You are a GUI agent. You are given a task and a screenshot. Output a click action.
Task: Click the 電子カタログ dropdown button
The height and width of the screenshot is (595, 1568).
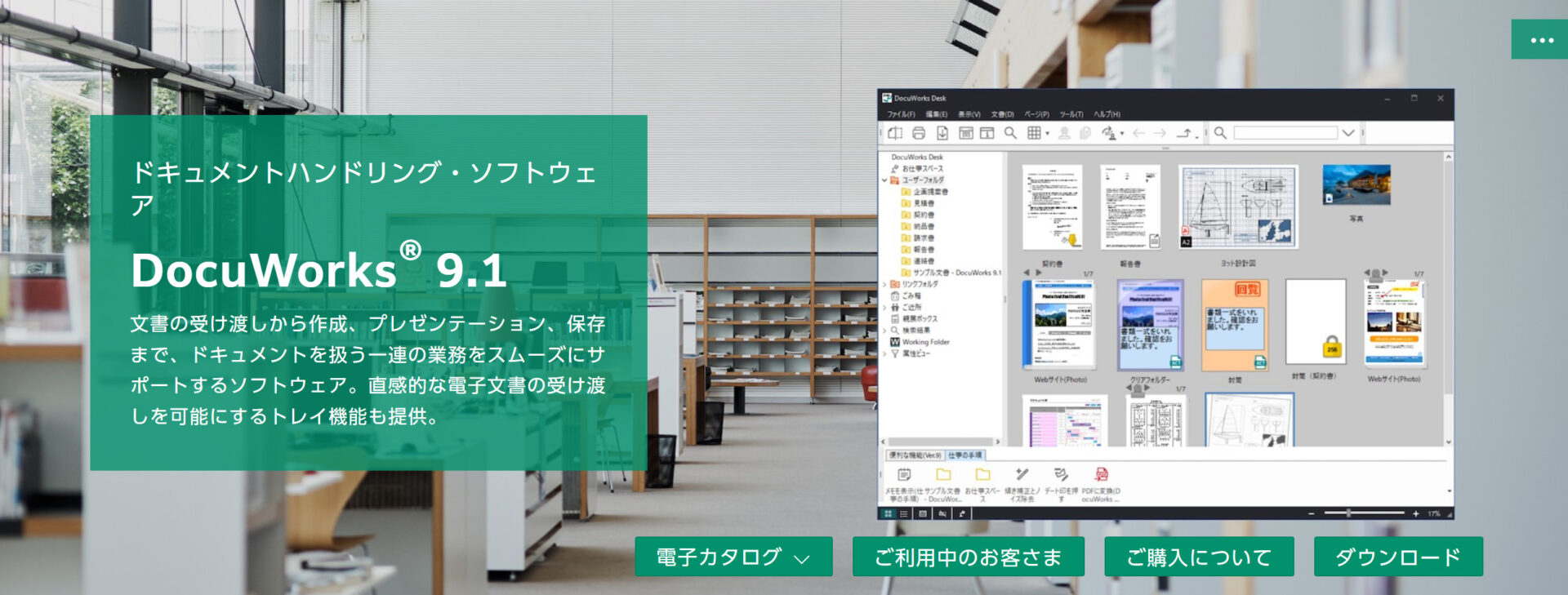point(733,557)
